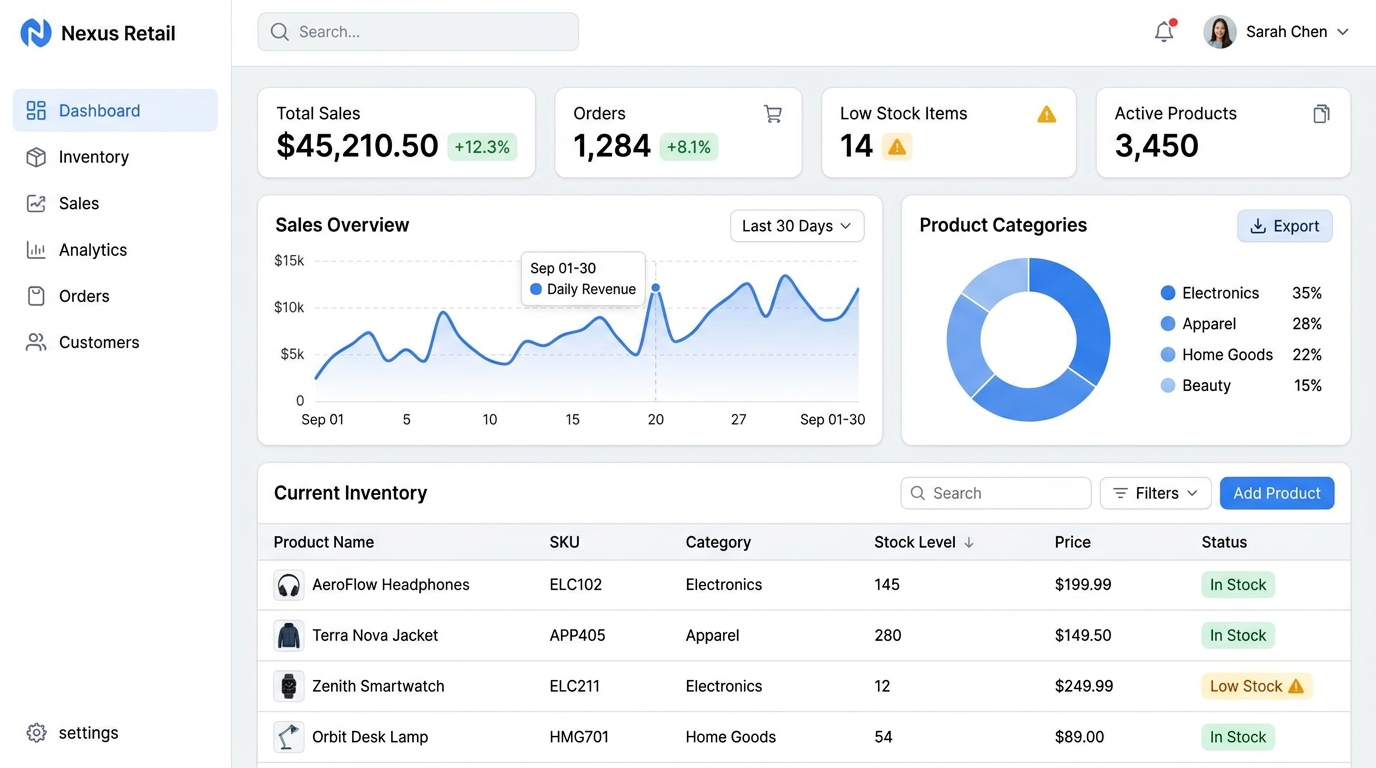
Task: Click the SKU column header
Action: [x=564, y=542]
